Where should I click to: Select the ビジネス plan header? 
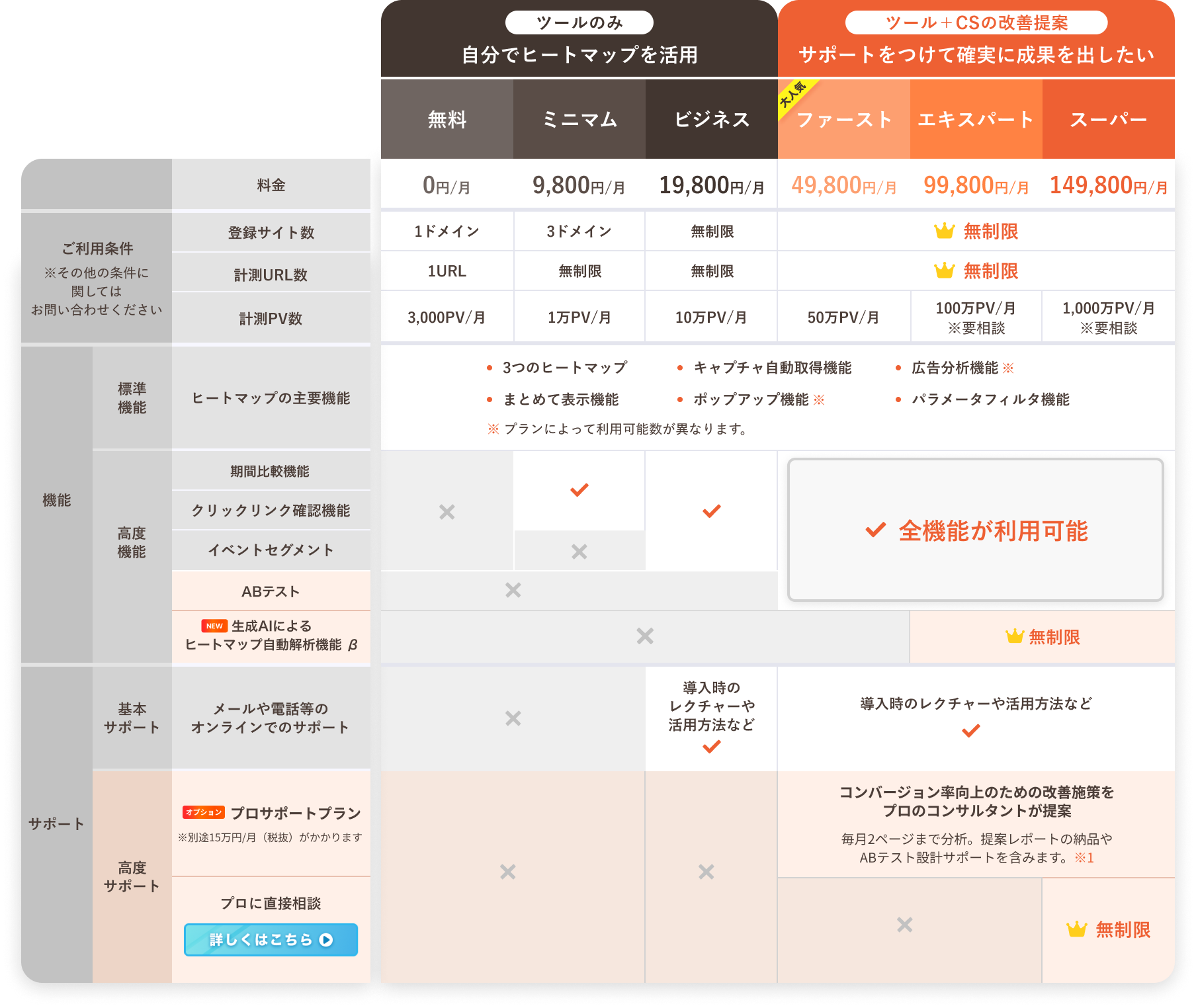pyautogui.click(x=712, y=119)
